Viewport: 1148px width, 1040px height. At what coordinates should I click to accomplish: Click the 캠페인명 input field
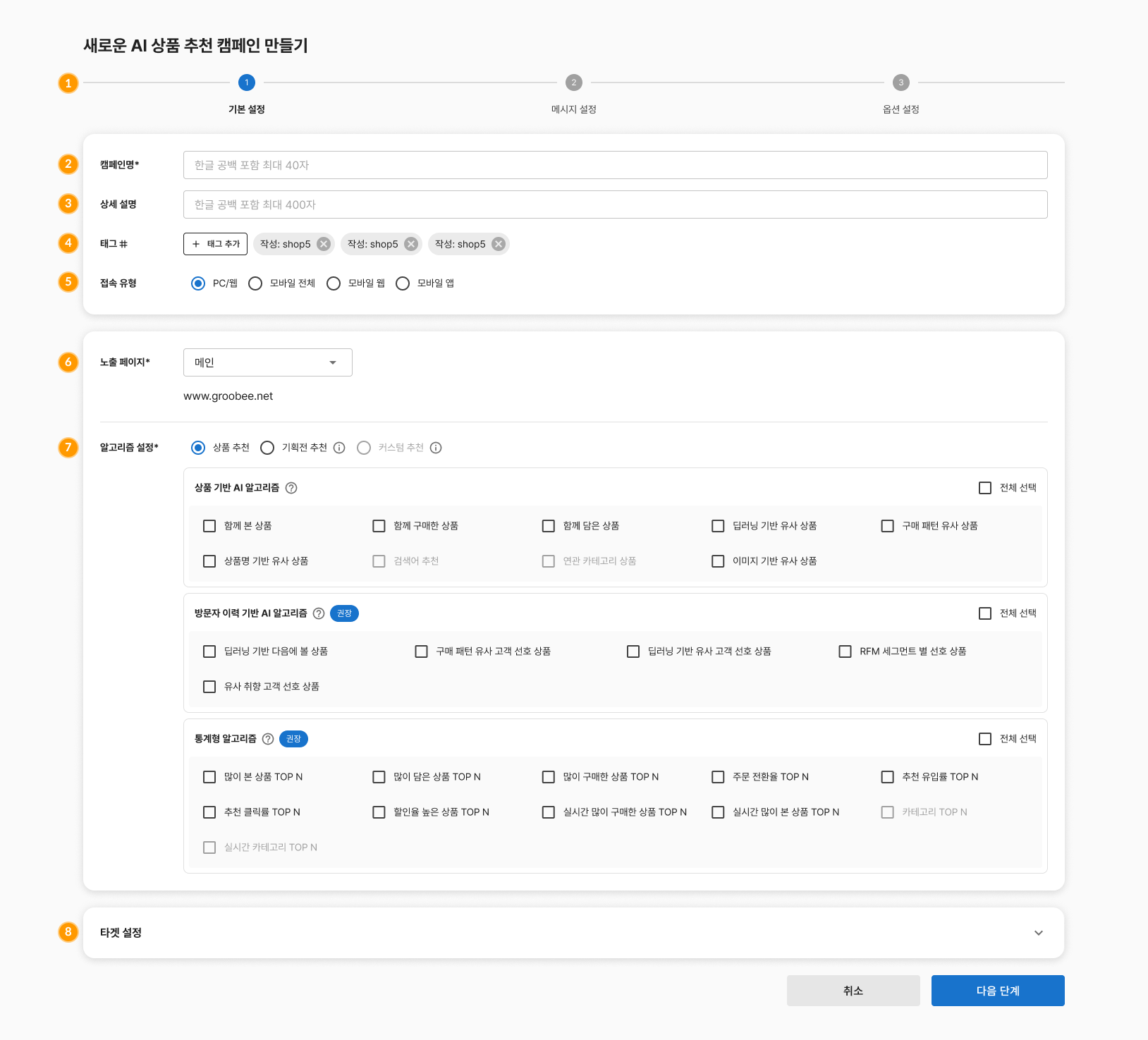click(615, 165)
